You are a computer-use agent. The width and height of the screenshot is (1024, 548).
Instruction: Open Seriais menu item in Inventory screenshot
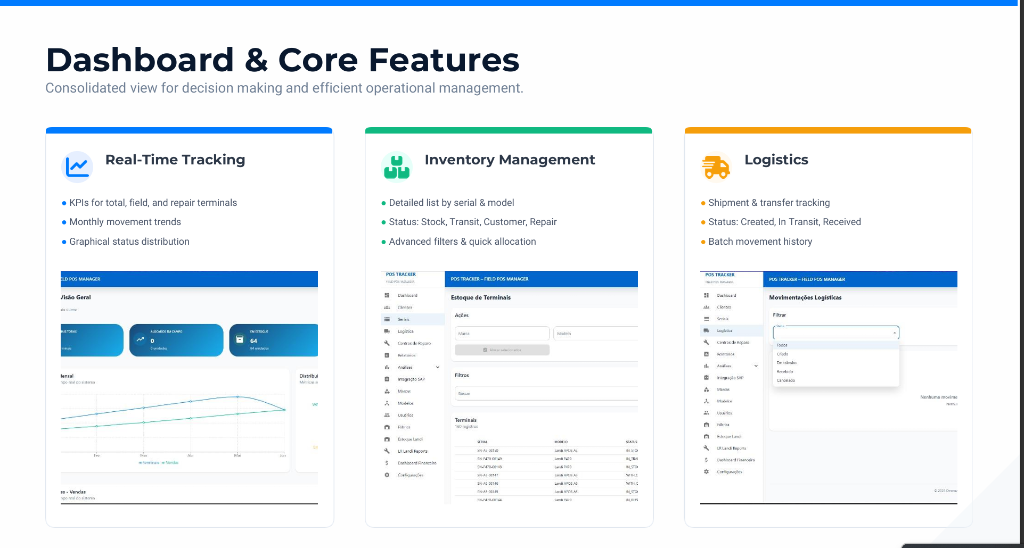pos(413,319)
